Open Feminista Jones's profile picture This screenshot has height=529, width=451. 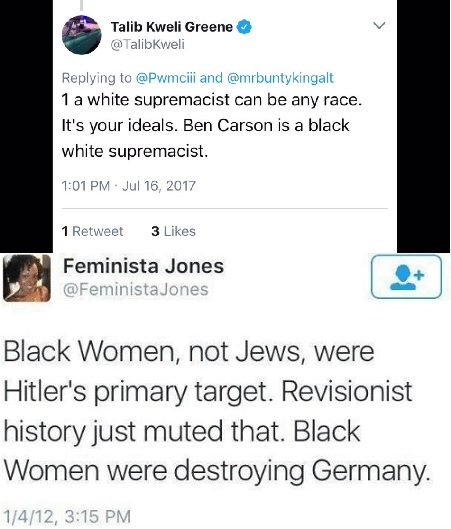point(27,278)
